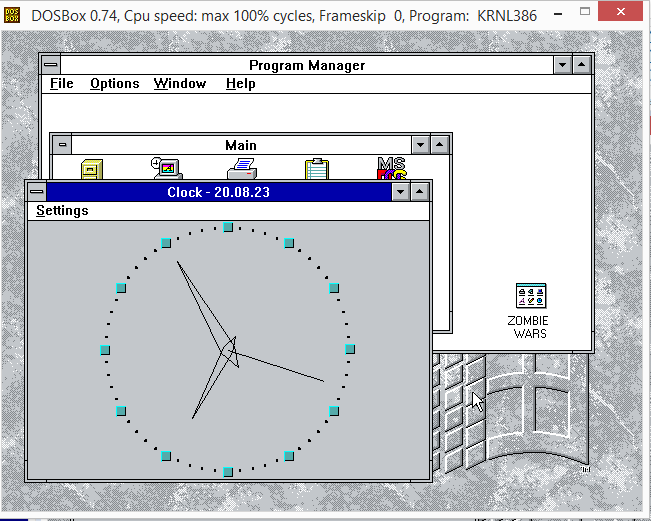Select the Print Manager printer icon

pyautogui.click(x=241, y=168)
